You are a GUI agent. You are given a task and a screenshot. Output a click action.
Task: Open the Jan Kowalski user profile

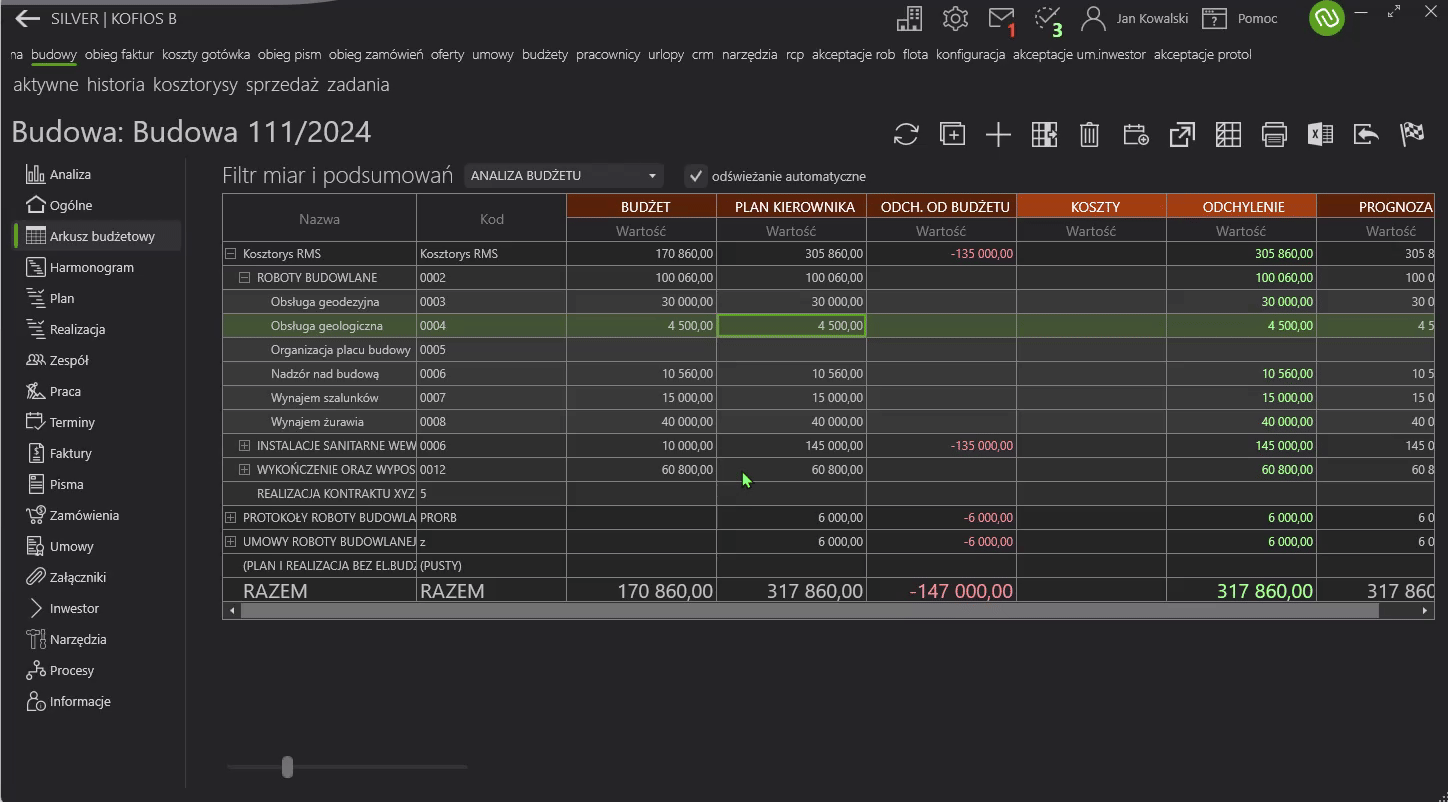1135,18
